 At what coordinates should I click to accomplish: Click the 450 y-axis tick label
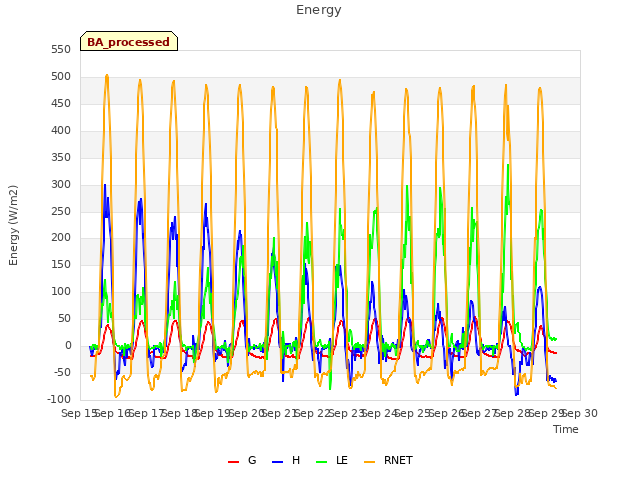point(61,103)
